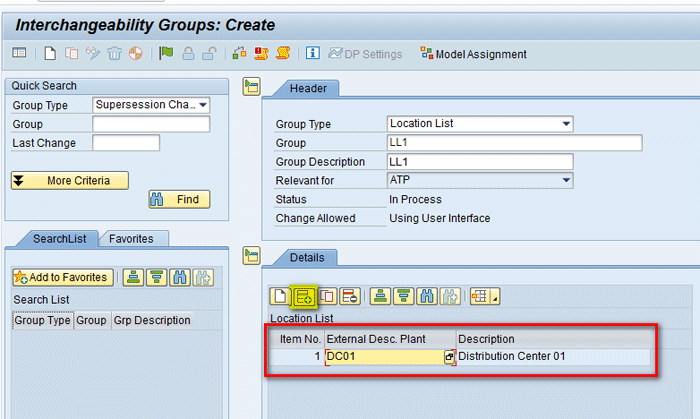The image size is (700, 419).
Task: Collapse the Details section with its toggle icon
Action: 251,257
